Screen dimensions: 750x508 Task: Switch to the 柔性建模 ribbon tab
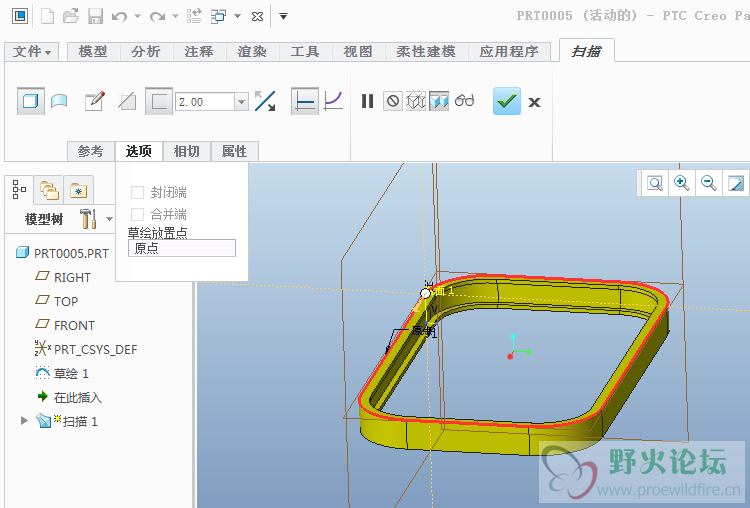coord(426,52)
